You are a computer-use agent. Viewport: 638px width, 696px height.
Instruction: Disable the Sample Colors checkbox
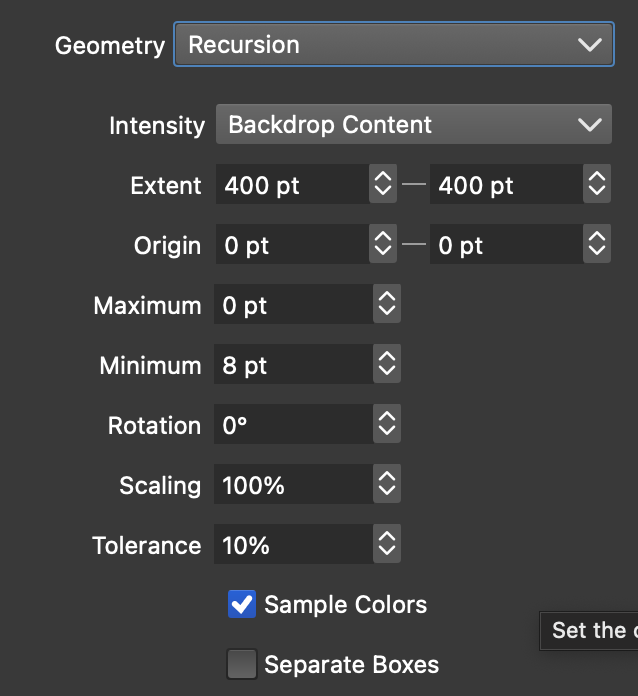coord(242,604)
